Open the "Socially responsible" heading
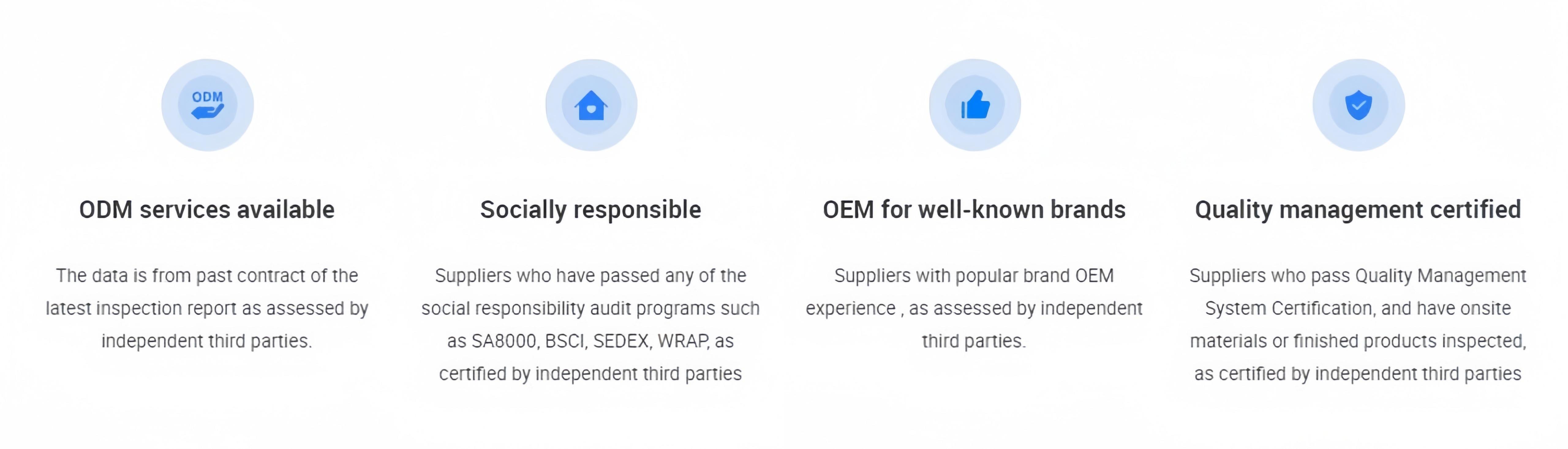1568x449 pixels. point(590,210)
